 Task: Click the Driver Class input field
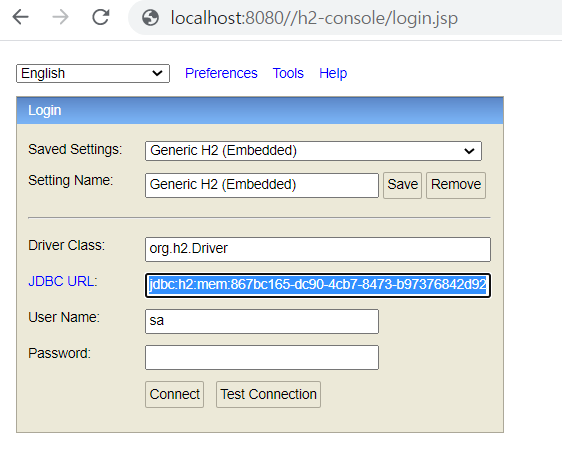coord(318,249)
